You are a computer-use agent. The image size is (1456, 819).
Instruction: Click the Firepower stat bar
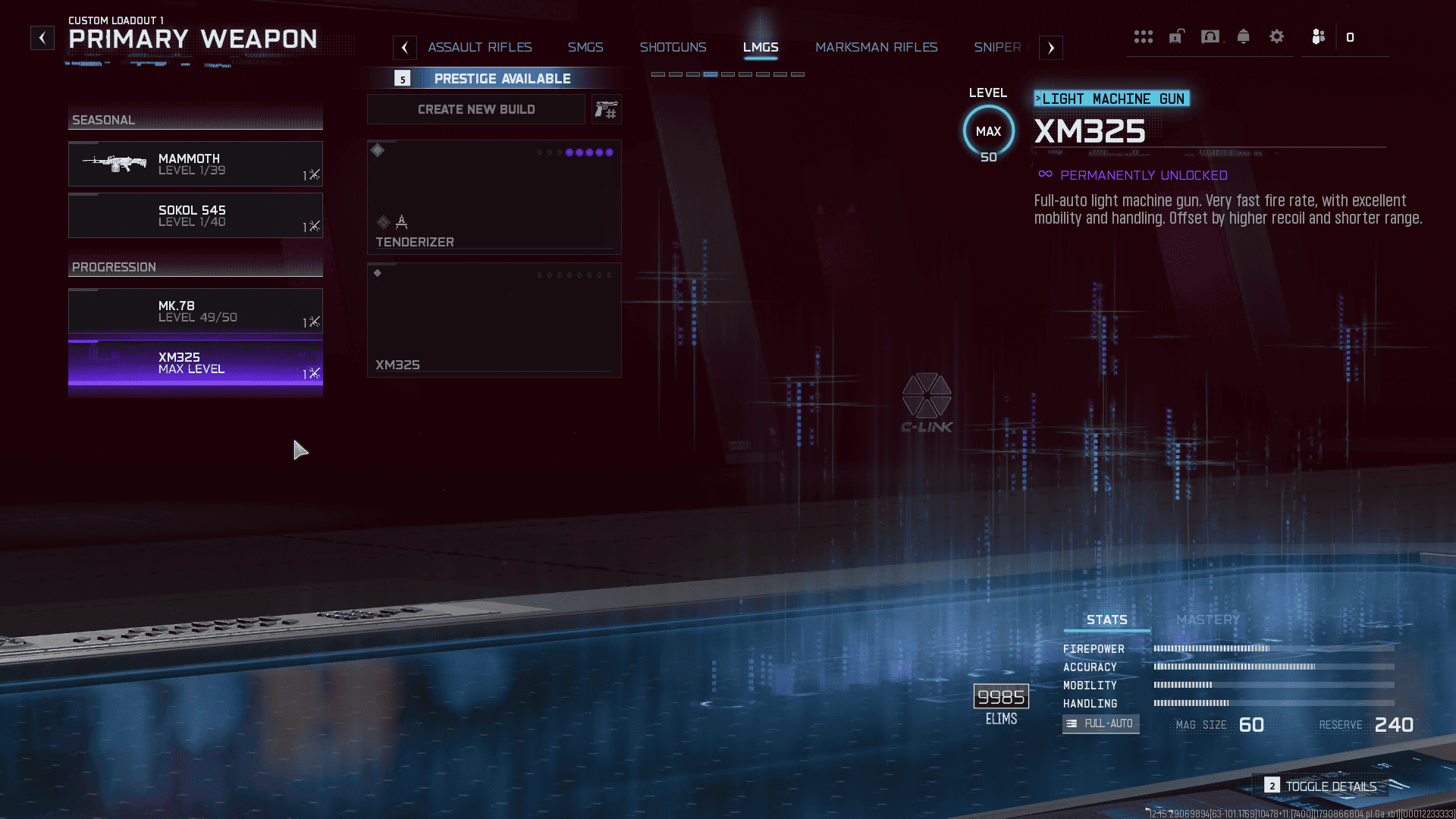pyautogui.click(x=1274, y=648)
